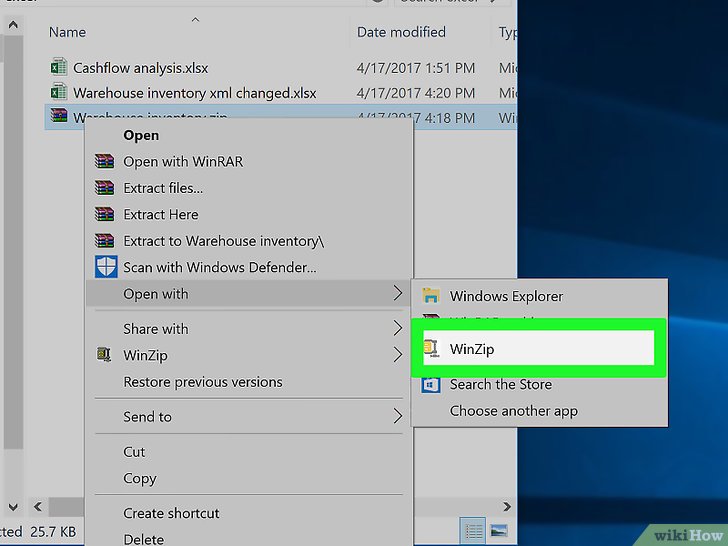Click navigation pane scroll up arrow
Image resolution: width=728 pixels, height=546 pixels.
[13, 25]
